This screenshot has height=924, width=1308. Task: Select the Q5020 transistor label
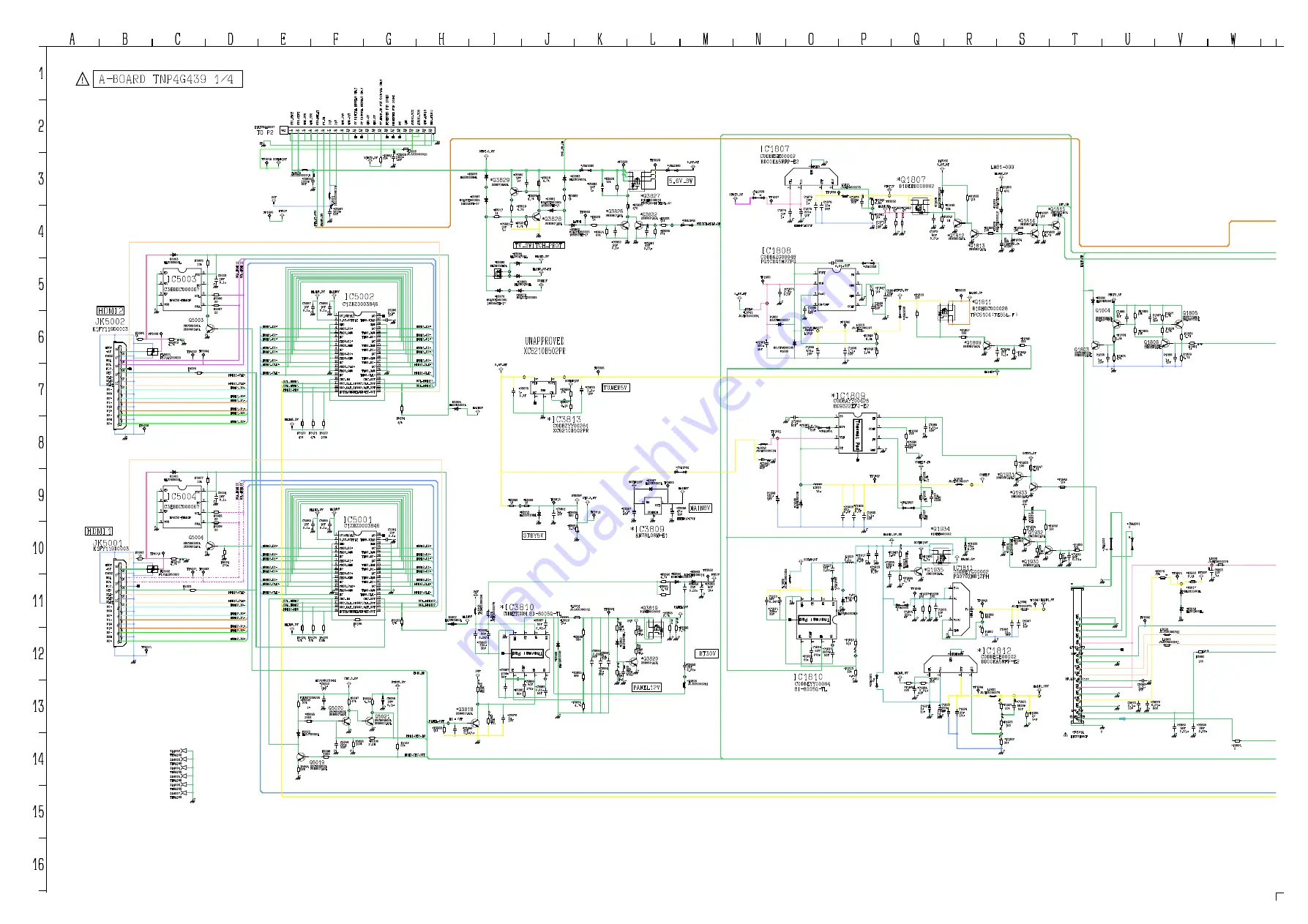335,708
